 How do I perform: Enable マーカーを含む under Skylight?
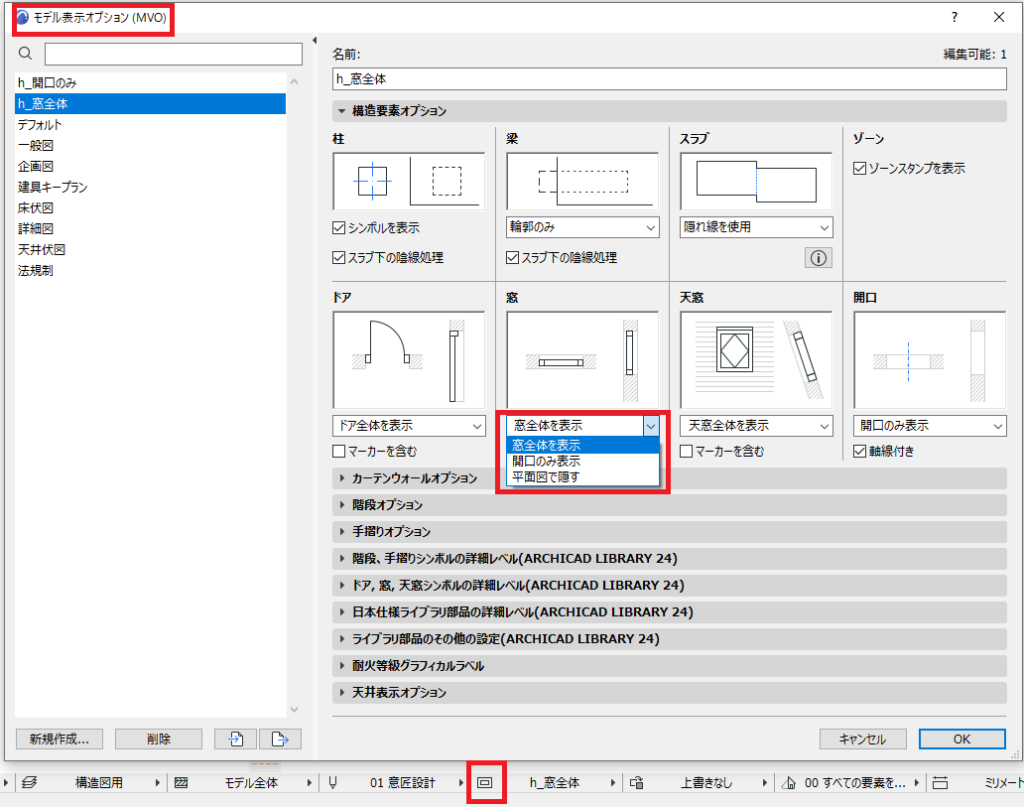pos(686,451)
